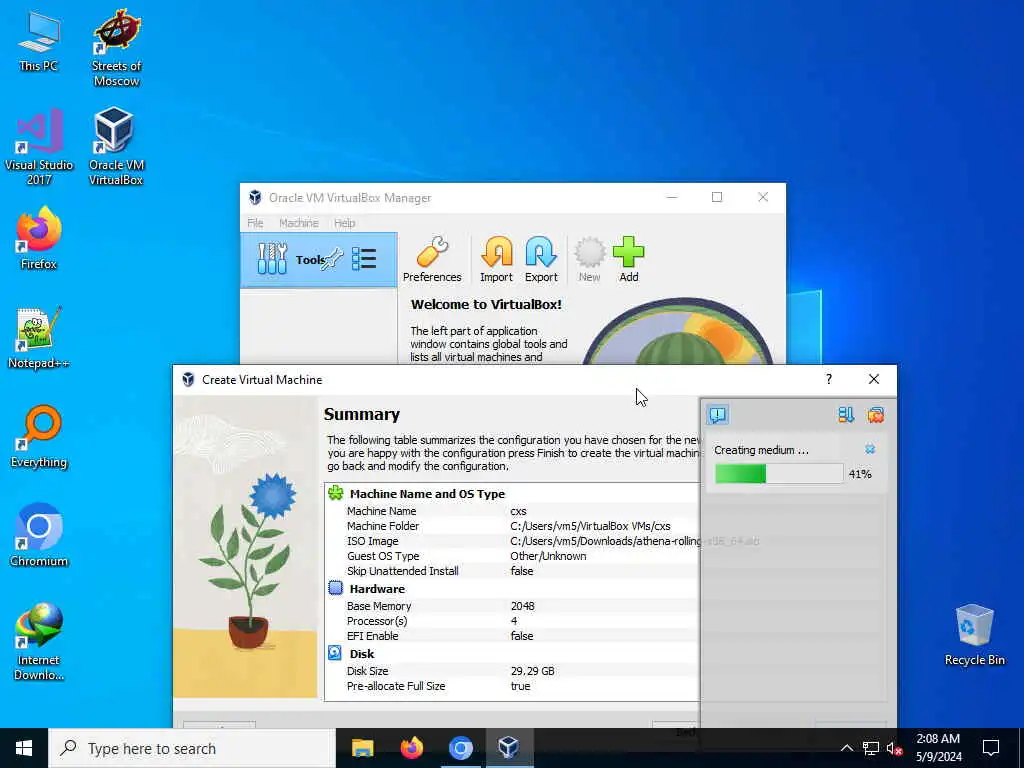Open the Tools list menu icon
This screenshot has height=768, width=1024.
pos(364,259)
